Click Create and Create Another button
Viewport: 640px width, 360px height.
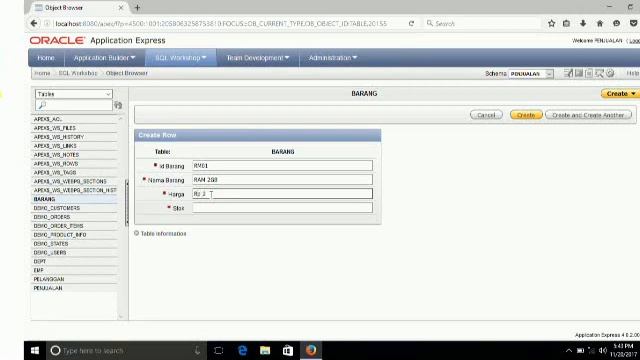588,115
